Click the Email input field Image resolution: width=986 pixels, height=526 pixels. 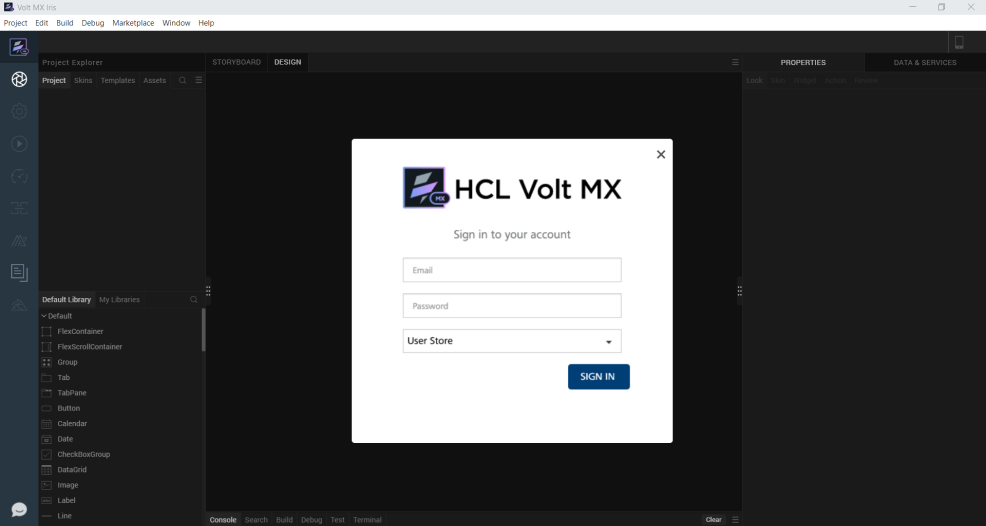click(512, 270)
